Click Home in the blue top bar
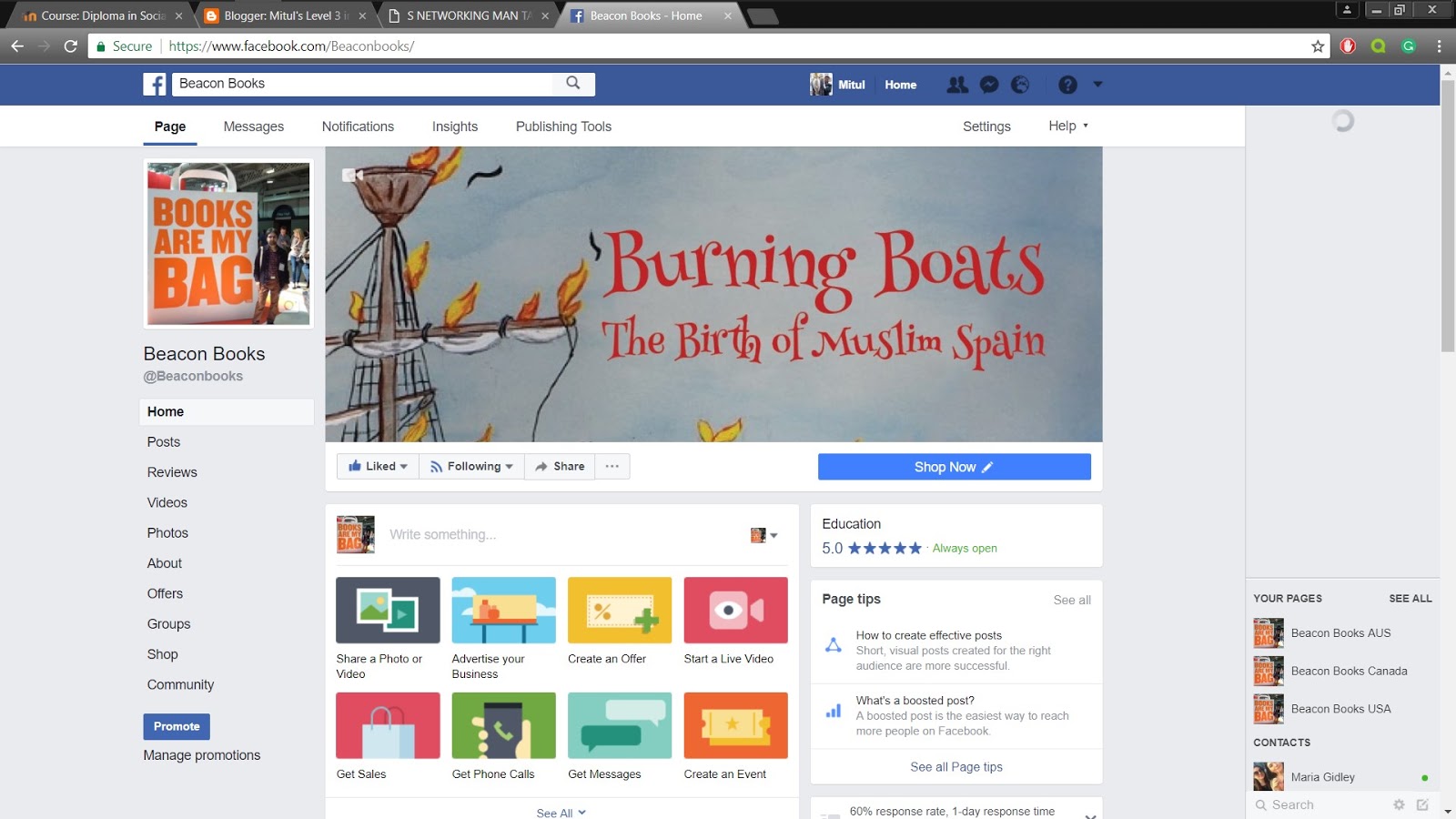Viewport: 1456px width, 819px height. [x=900, y=85]
